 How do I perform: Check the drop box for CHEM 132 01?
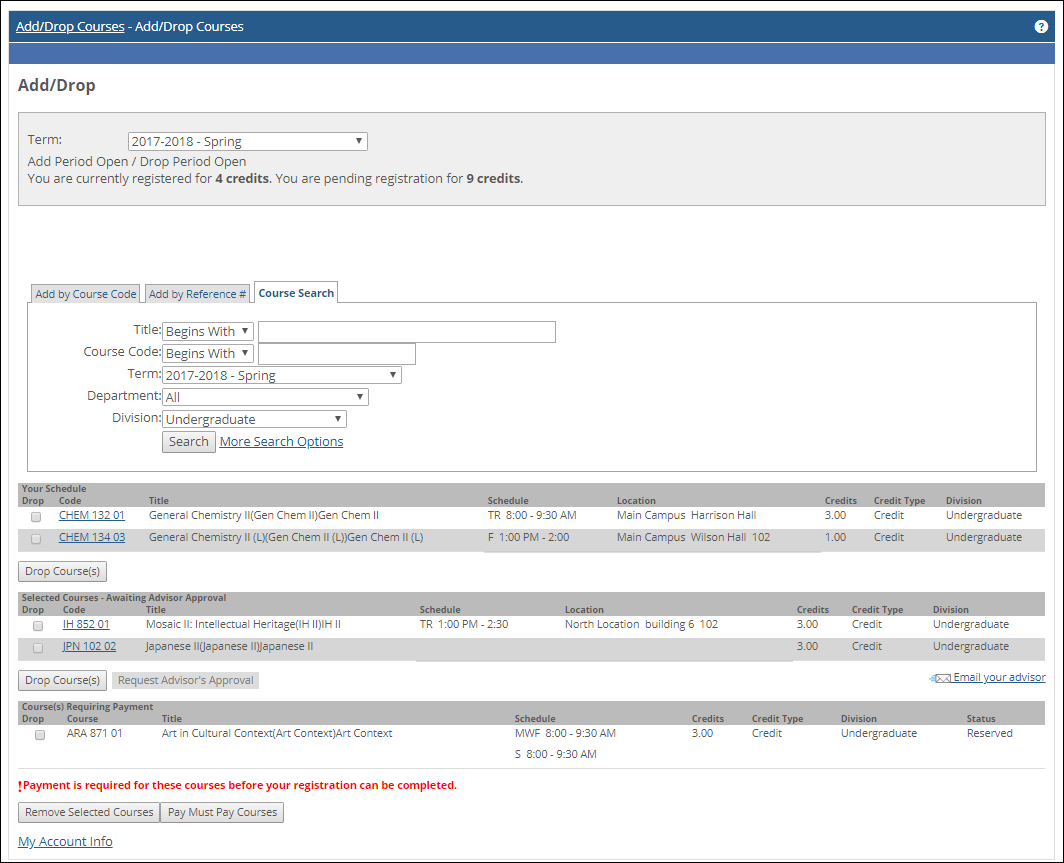37,517
